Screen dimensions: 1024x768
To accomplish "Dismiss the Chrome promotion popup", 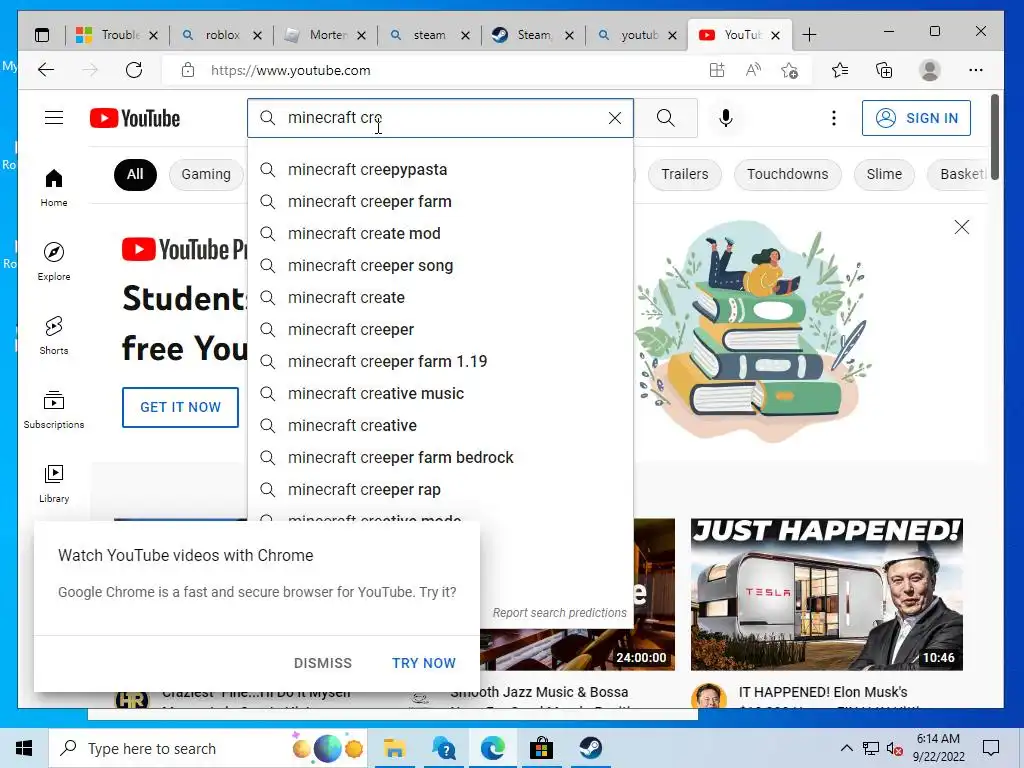I will [x=323, y=663].
